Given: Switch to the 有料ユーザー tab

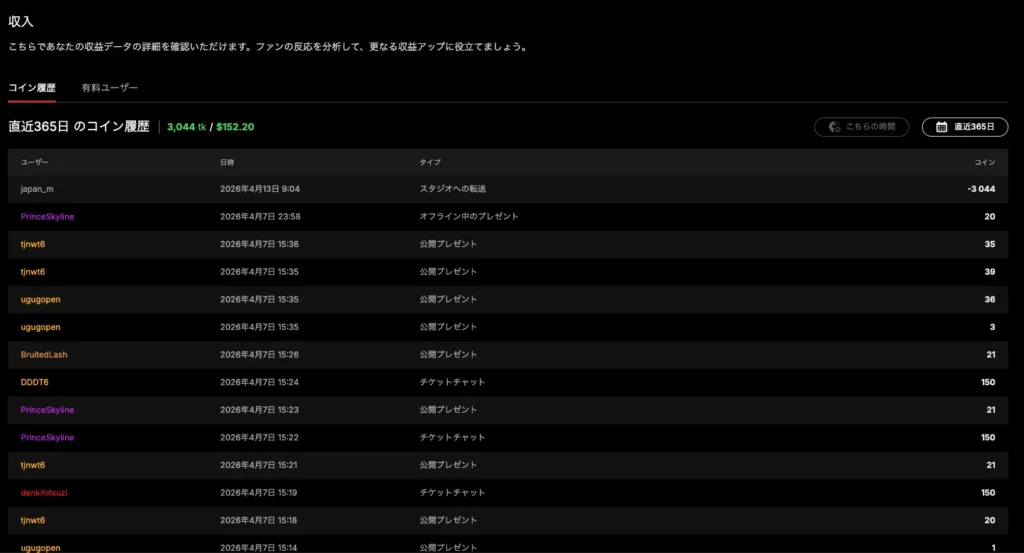Looking at the screenshot, I should point(109,87).
